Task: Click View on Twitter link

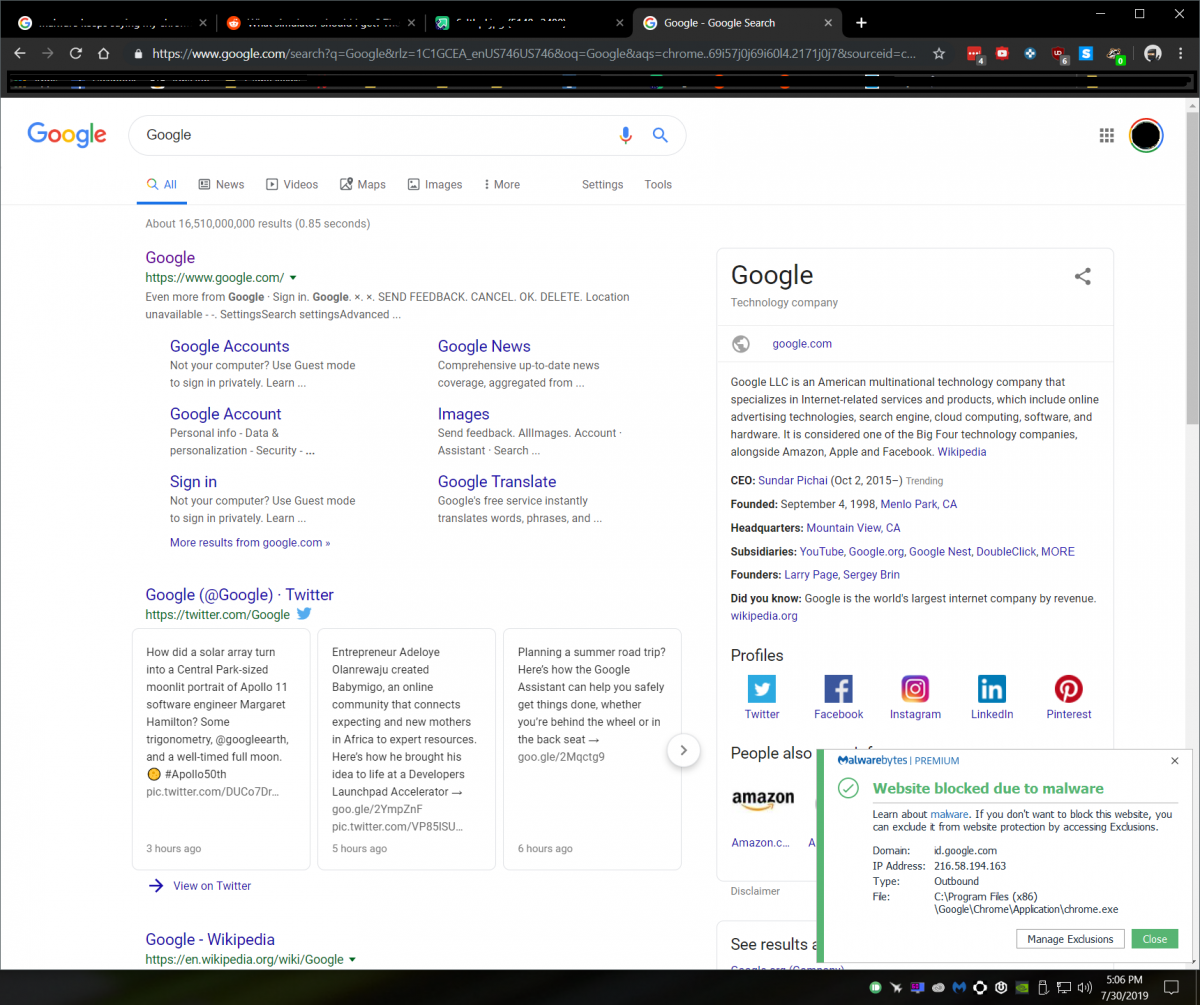Action: 212,885
